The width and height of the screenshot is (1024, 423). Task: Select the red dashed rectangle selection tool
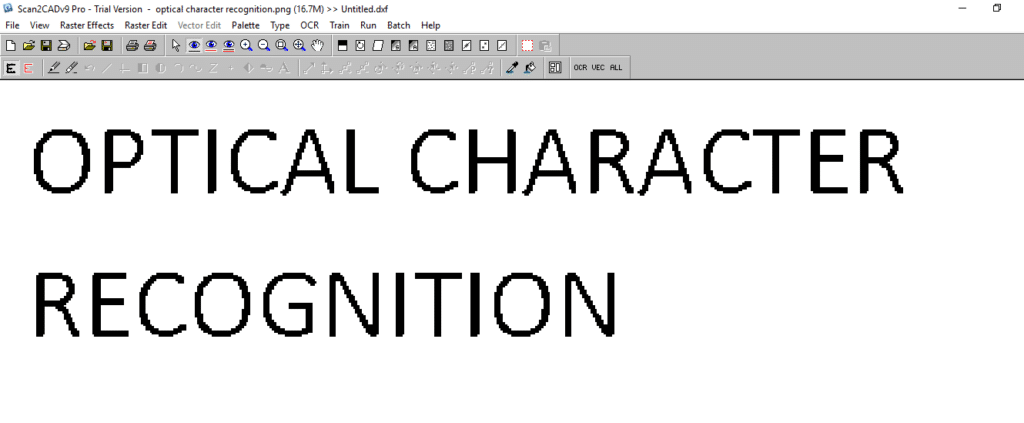[x=527, y=46]
